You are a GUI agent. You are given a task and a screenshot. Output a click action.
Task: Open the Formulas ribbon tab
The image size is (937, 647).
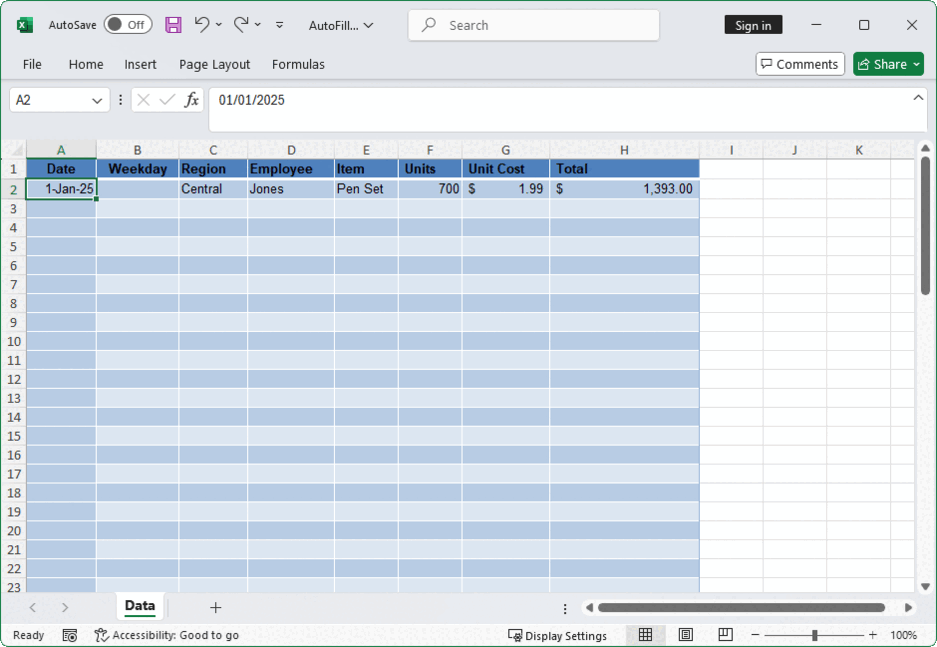pos(298,64)
